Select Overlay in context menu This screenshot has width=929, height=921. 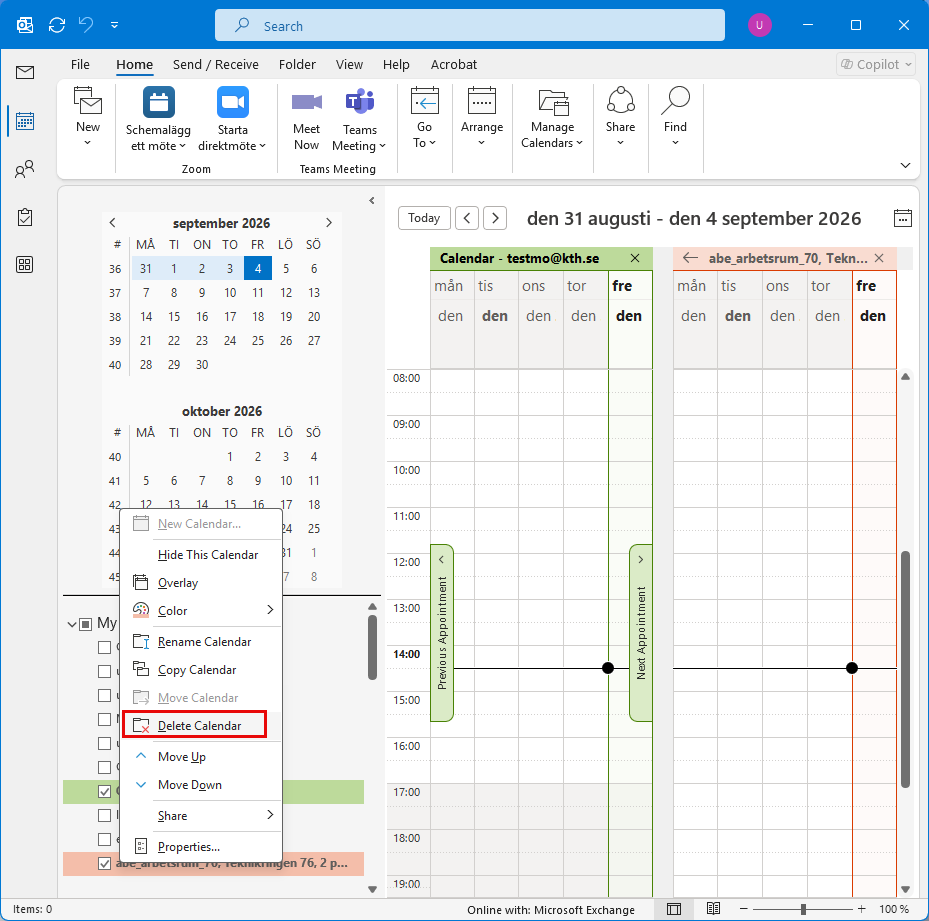(x=201, y=583)
